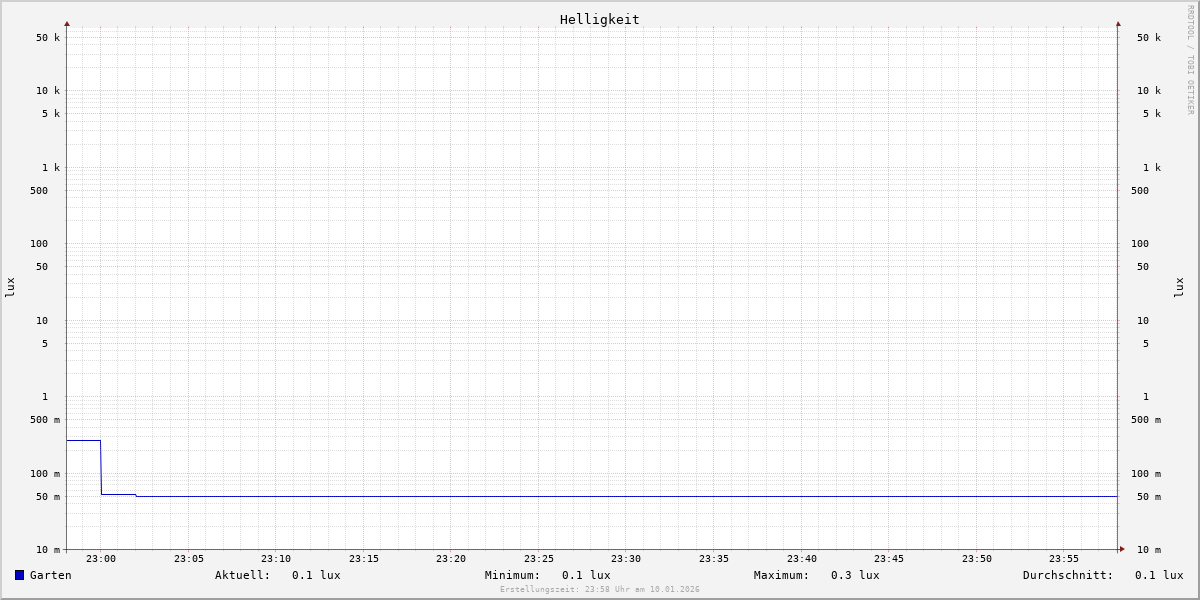1200x600 pixels.
Task: Click the red arrow atop the left axis
Action: [67, 23]
